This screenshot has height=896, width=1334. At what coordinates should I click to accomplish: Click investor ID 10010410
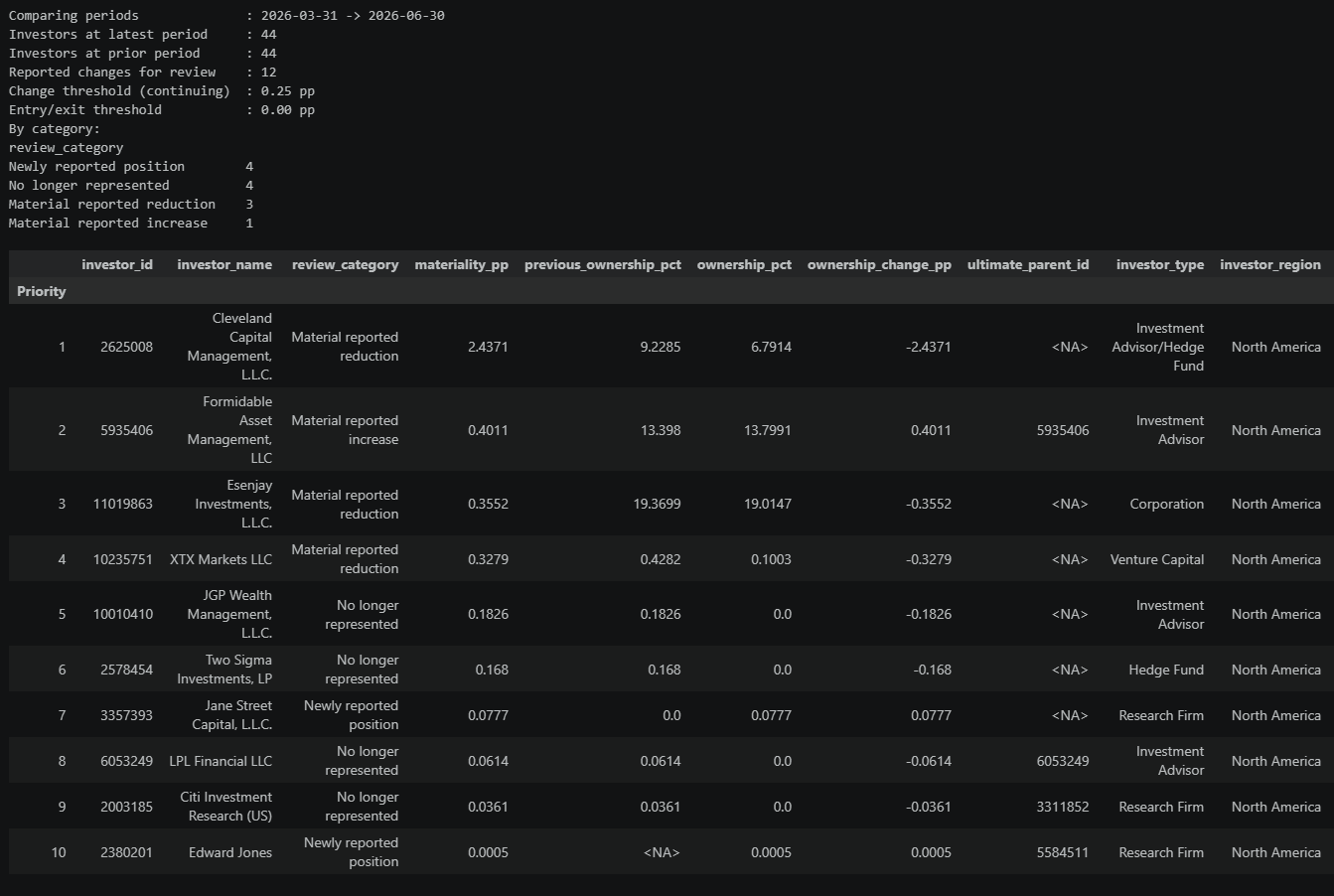(123, 614)
